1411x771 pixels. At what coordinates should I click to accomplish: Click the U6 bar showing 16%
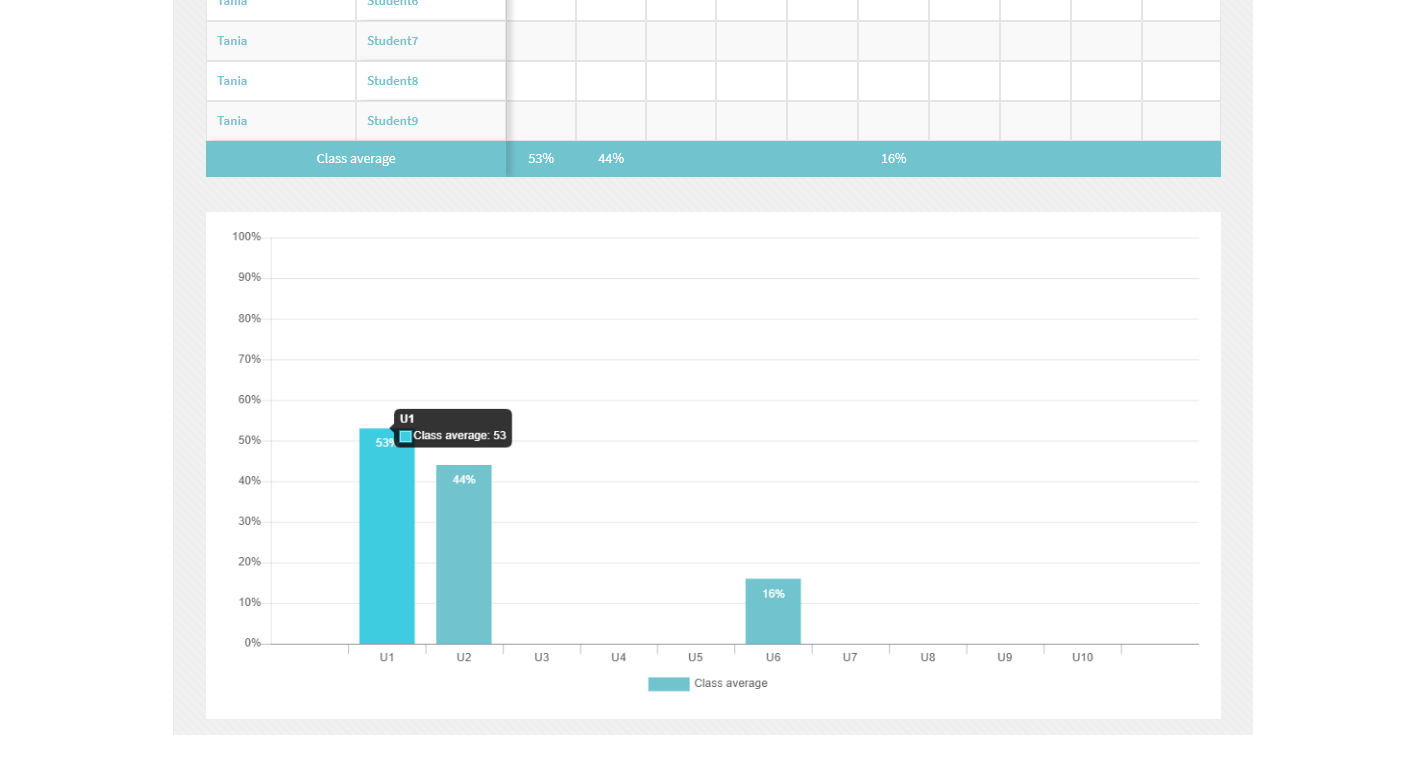click(x=772, y=610)
